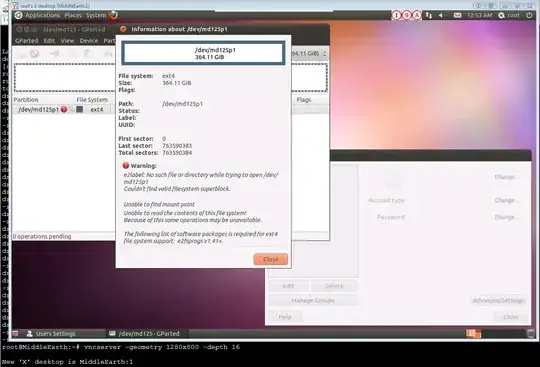540x367 pixels.
Task: Launch Firefox from the top panel
Action: click(x=113, y=15)
